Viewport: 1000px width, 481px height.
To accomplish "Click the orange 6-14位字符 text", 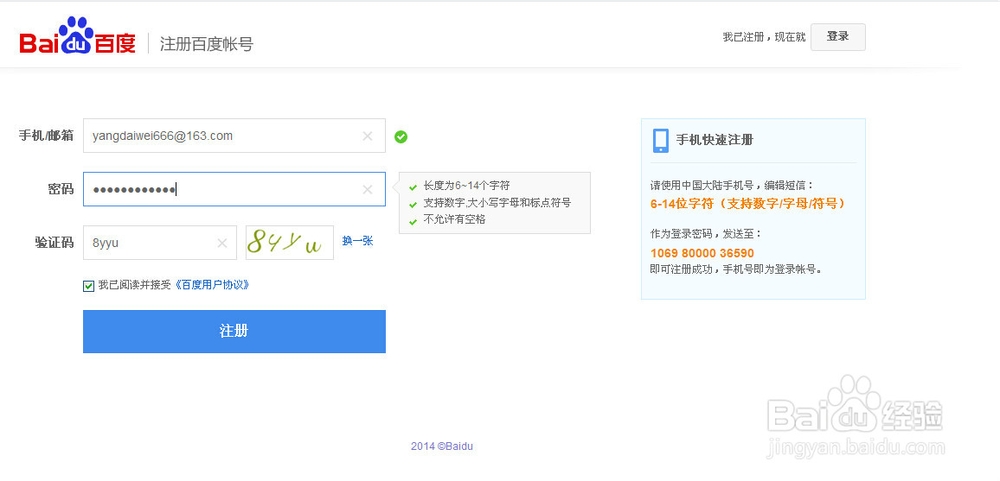I will (749, 204).
